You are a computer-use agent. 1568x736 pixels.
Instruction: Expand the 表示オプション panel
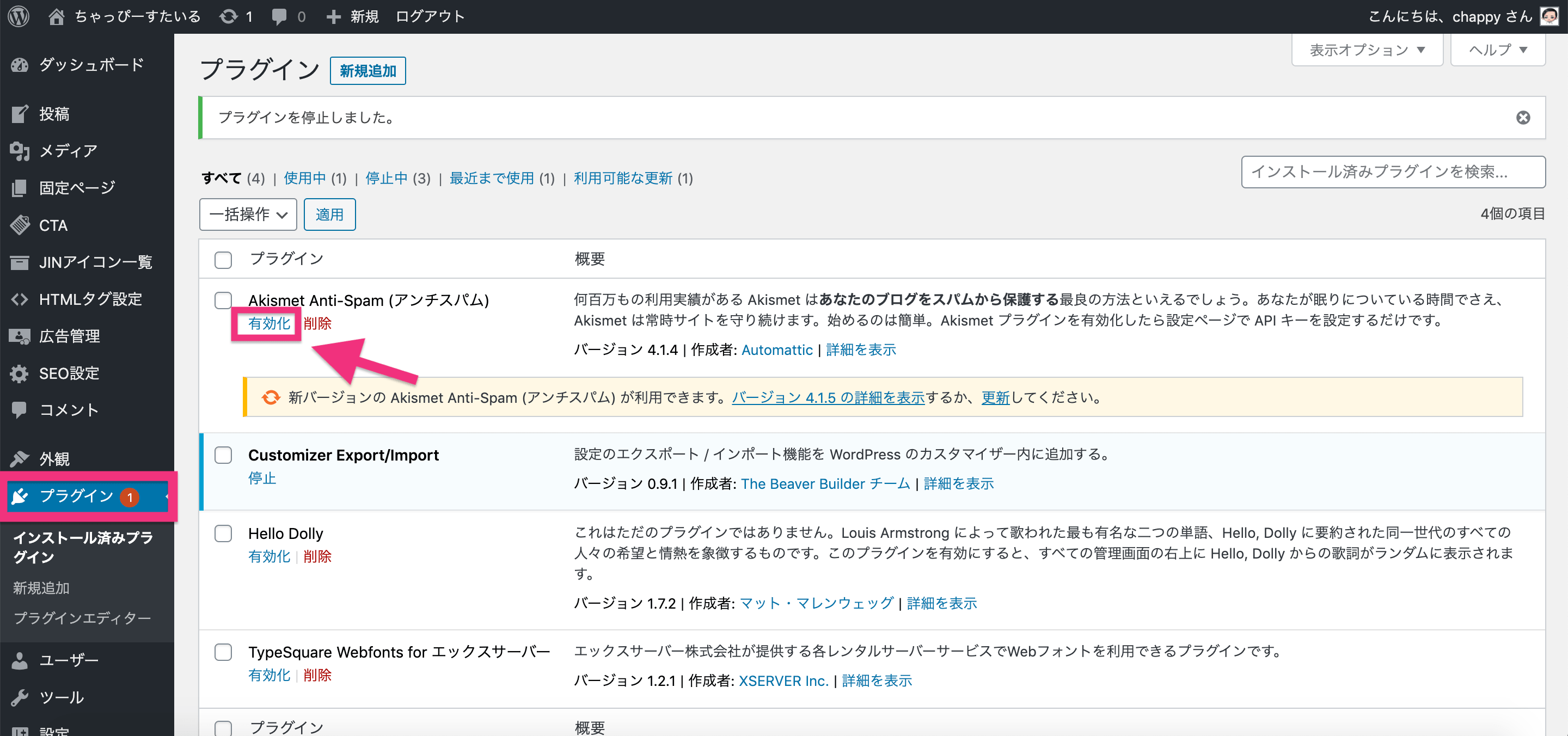[1367, 50]
